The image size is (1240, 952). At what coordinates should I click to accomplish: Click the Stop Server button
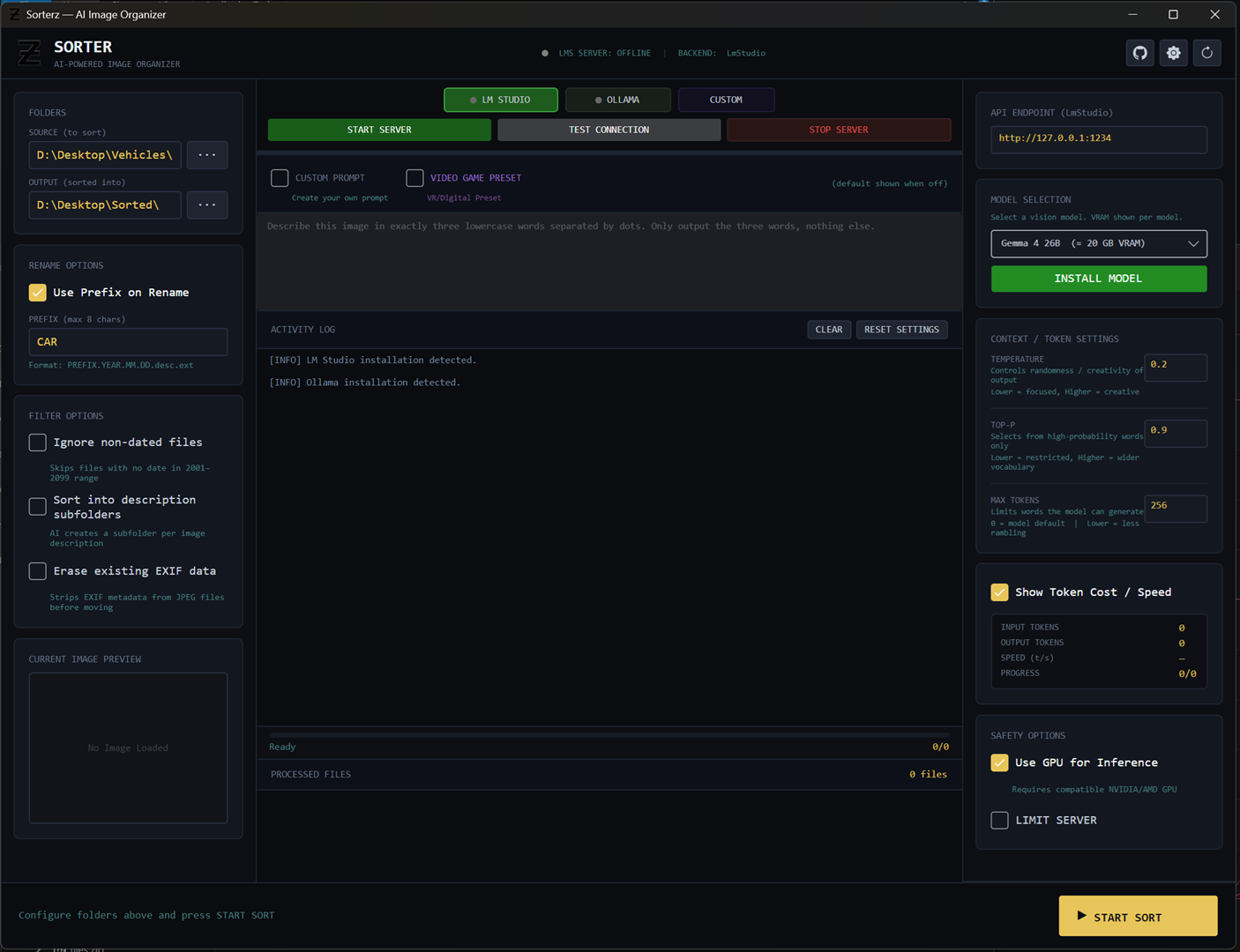pyautogui.click(x=839, y=130)
